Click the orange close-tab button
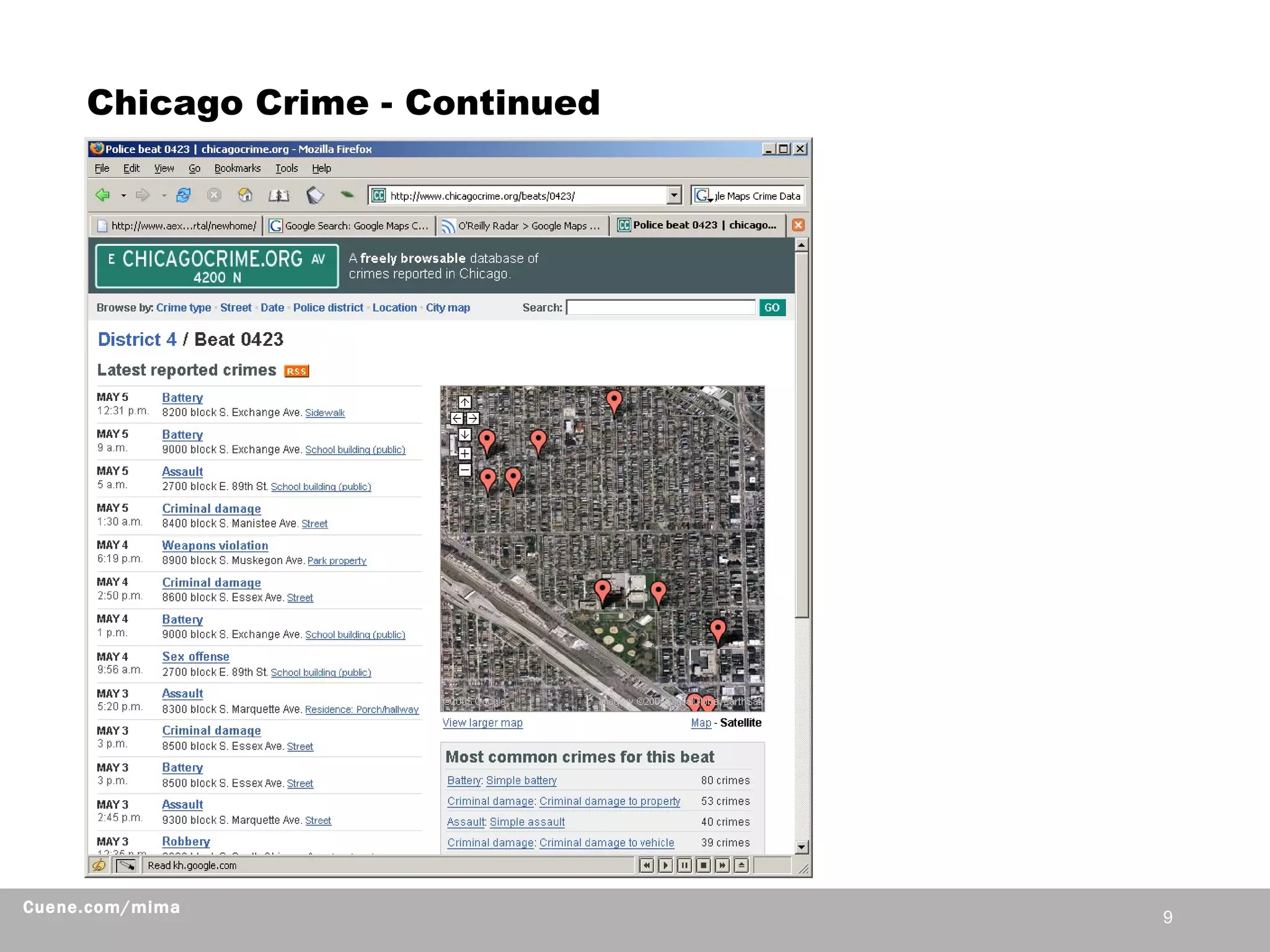The image size is (1270, 952). pos(799,225)
